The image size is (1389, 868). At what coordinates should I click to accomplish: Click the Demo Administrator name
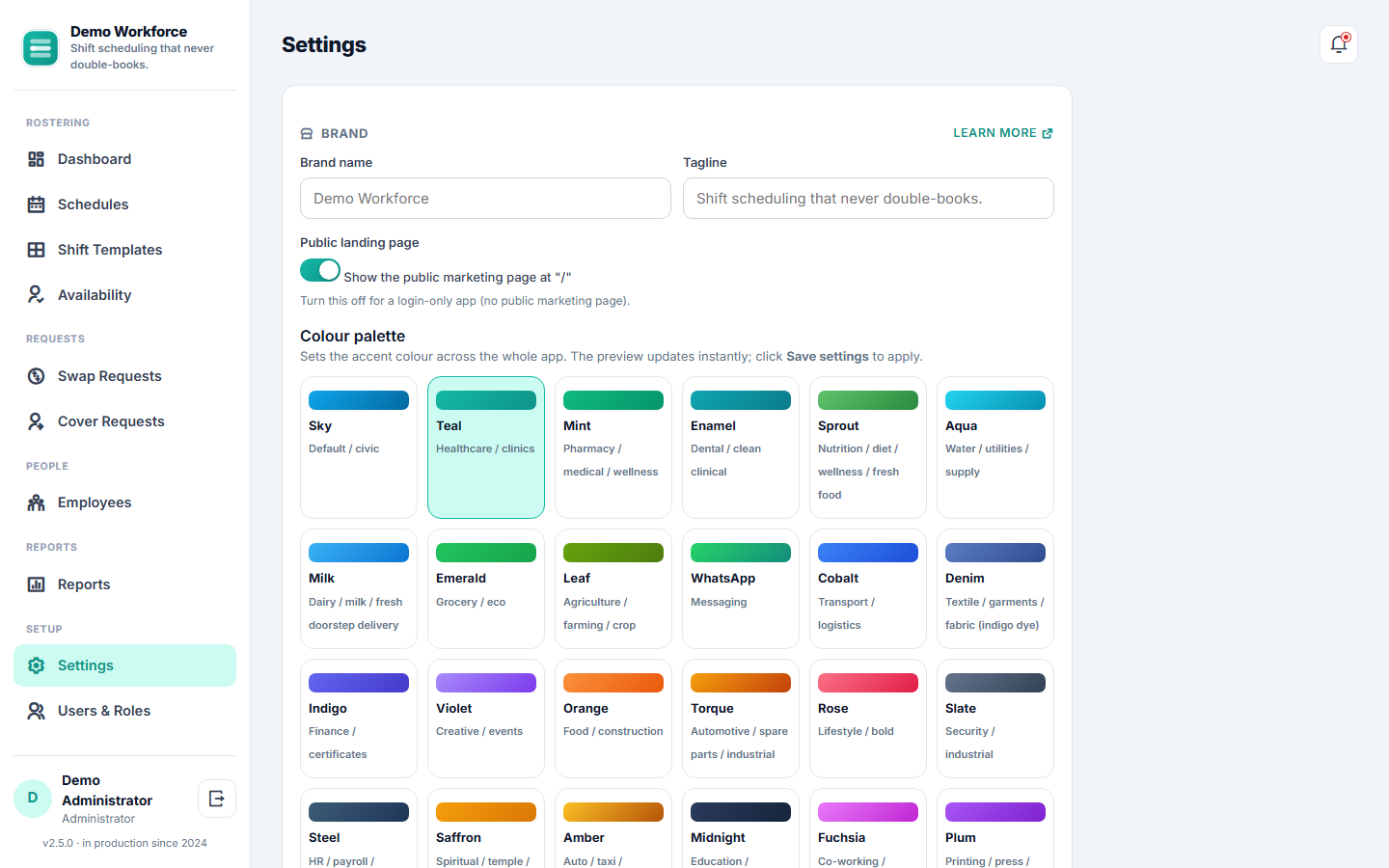107,791
